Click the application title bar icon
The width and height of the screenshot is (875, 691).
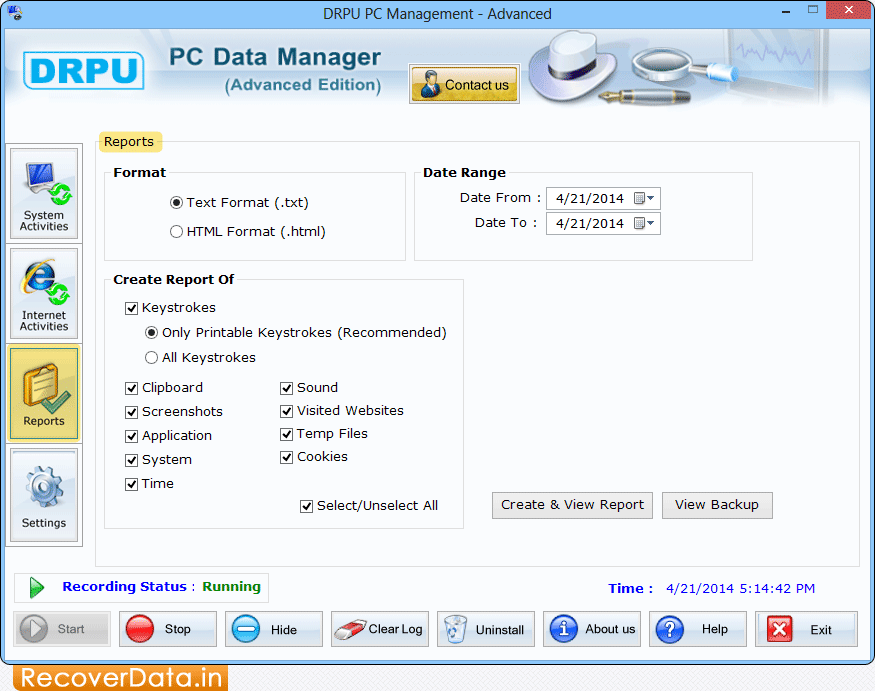click(15, 12)
